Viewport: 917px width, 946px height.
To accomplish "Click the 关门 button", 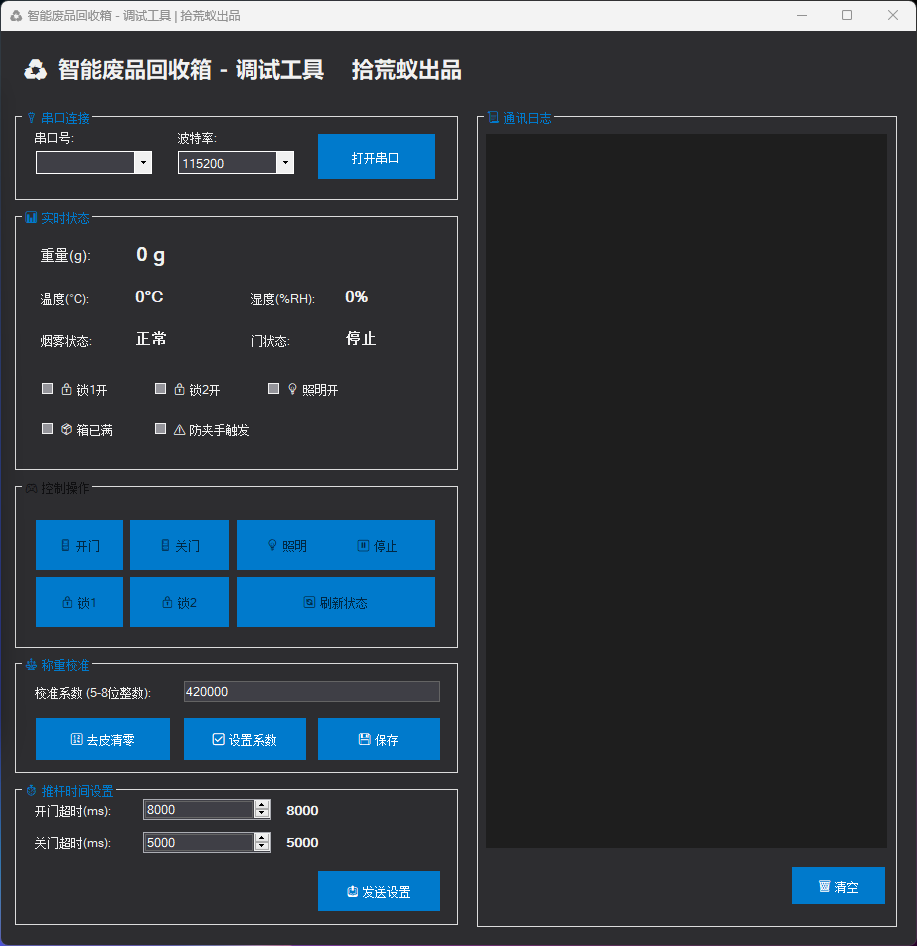I will coord(179,545).
